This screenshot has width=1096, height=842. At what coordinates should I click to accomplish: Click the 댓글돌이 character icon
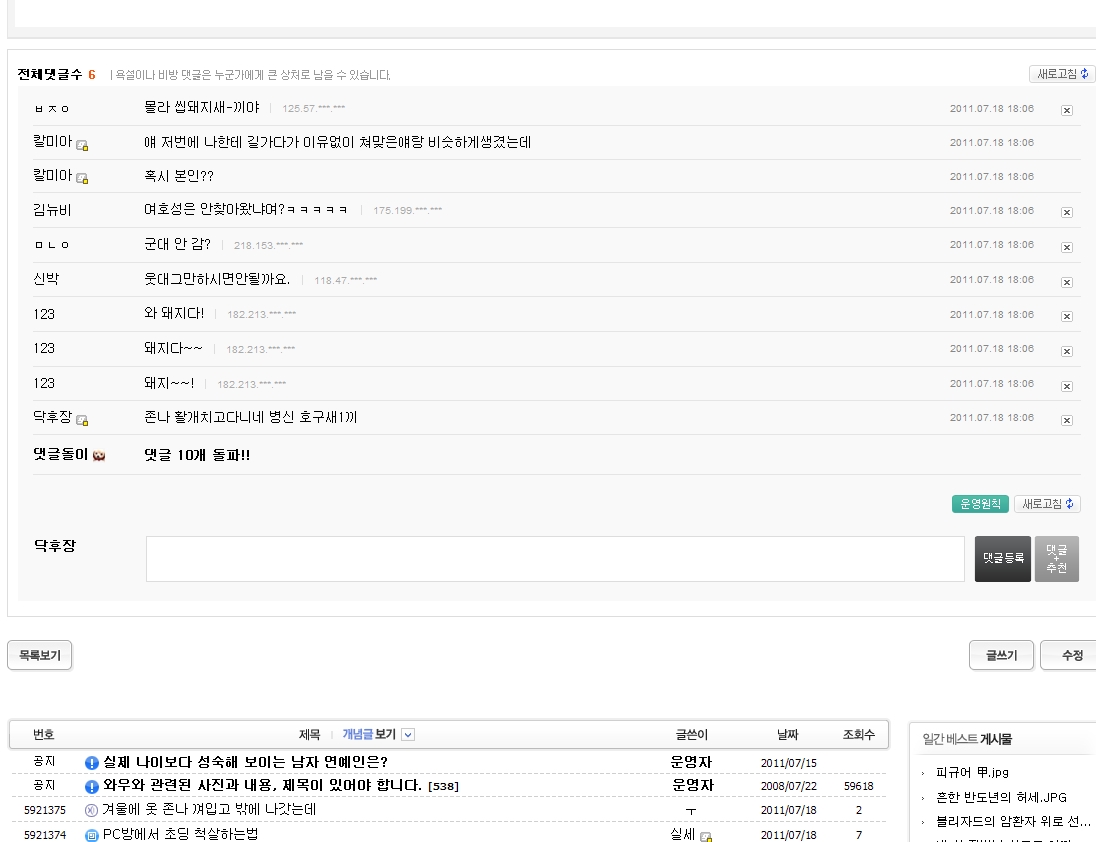(99, 456)
